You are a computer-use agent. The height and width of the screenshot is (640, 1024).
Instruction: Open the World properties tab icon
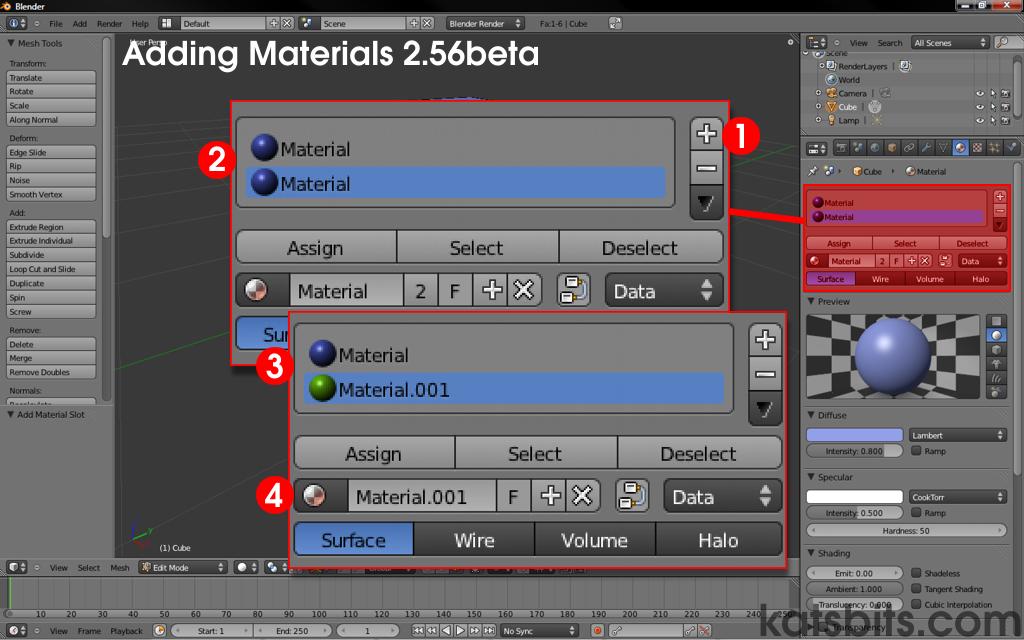coord(875,148)
